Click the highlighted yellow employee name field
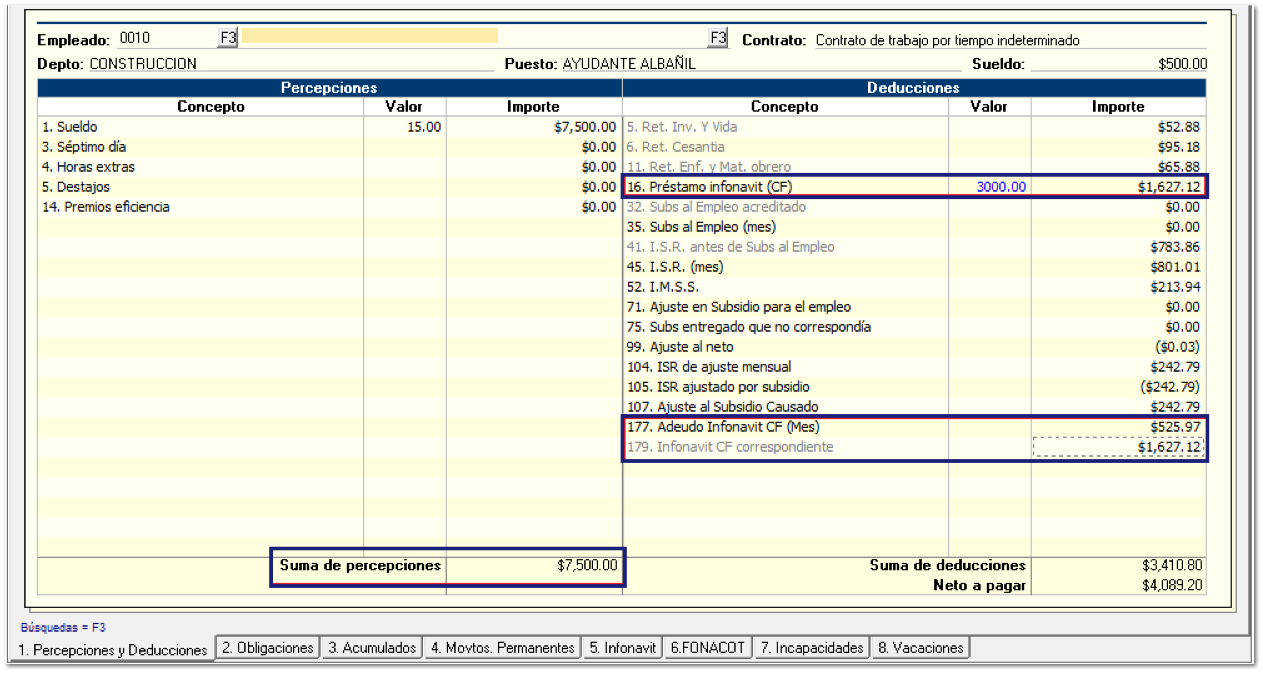Viewport: 1263px width, 673px height. pos(369,36)
